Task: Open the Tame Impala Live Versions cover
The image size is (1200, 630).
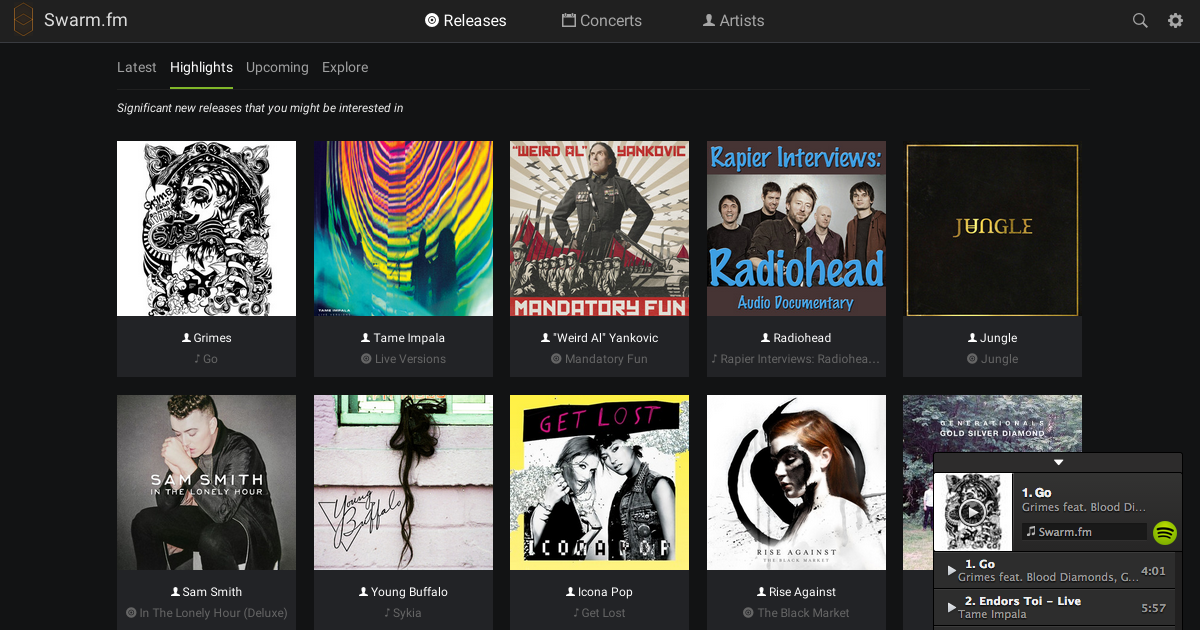Action: 403,229
